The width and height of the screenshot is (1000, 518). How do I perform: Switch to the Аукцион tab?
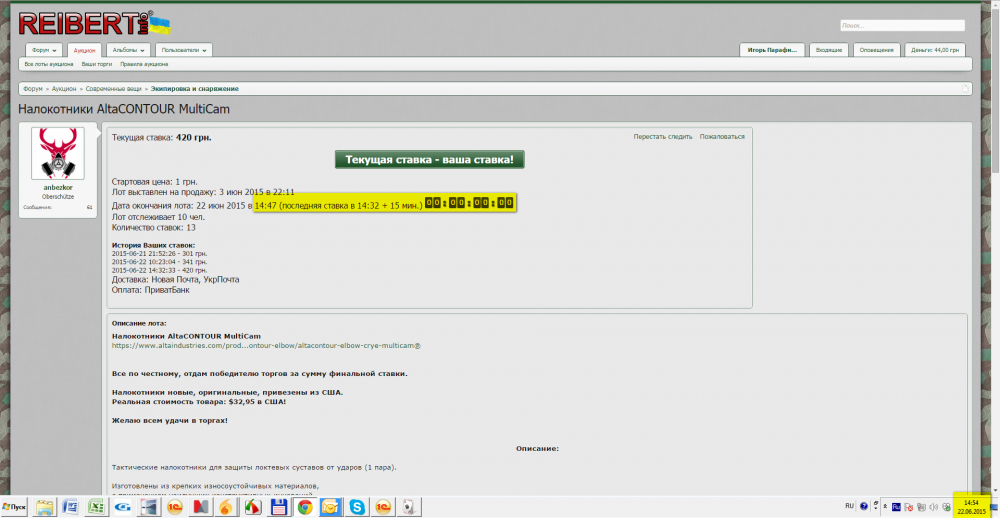point(85,49)
